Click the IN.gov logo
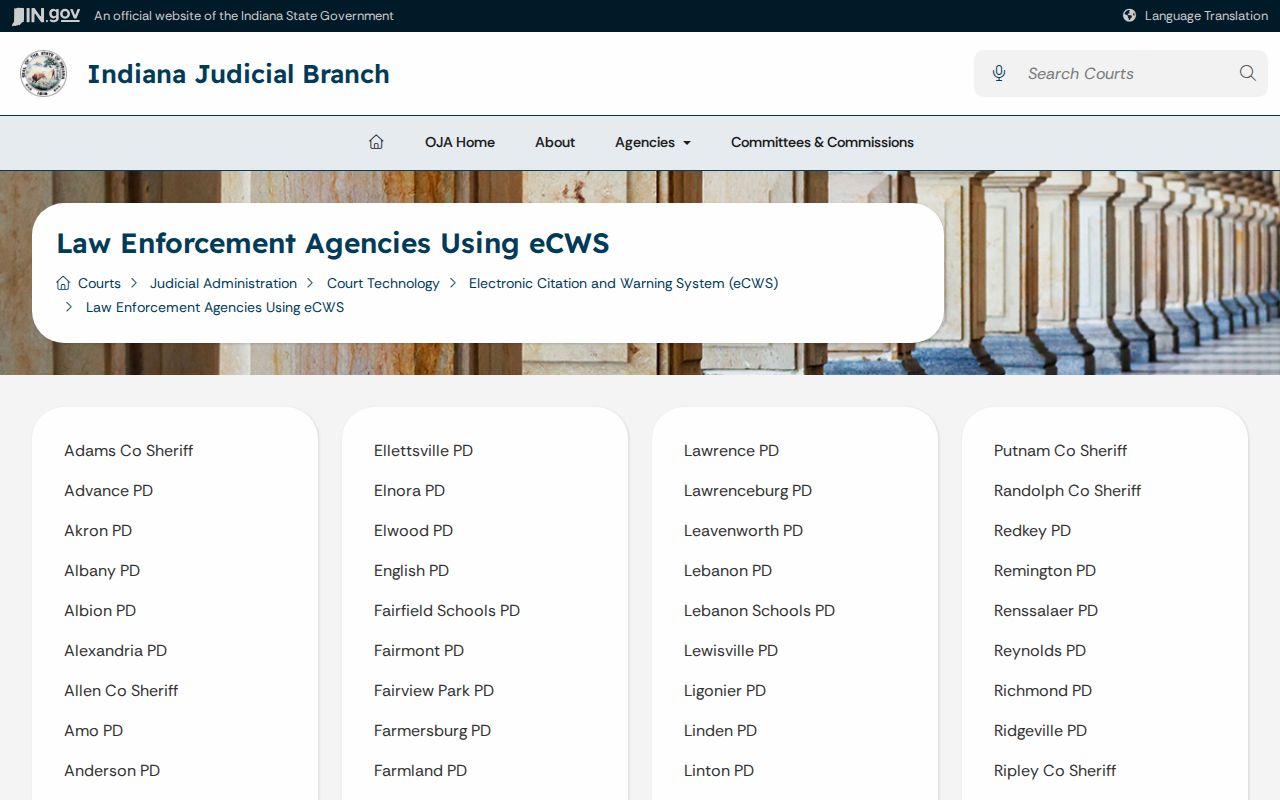The height and width of the screenshot is (800, 1280). 46,16
